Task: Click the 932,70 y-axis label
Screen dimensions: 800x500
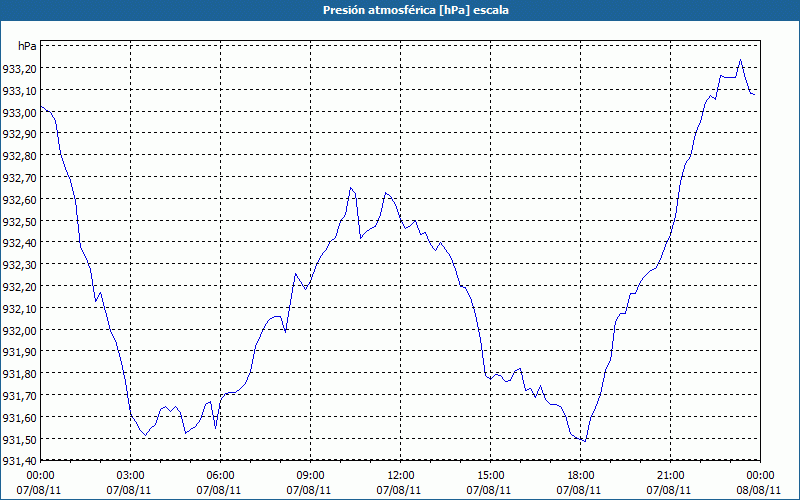Action: pyautogui.click(x=19, y=178)
